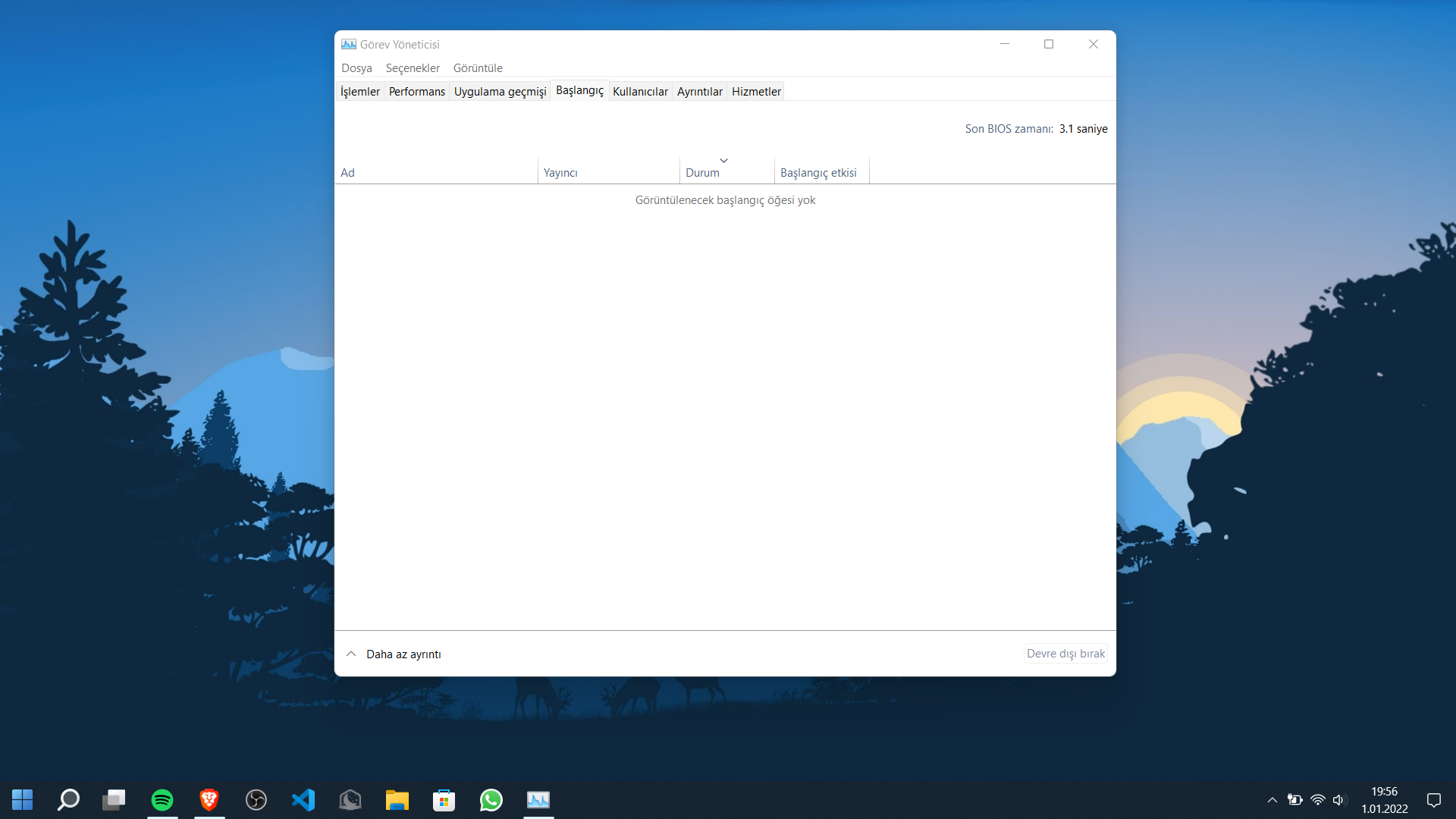Open Visual Studio Code from taskbar
Image resolution: width=1456 pixels, height=819 pixels.
tap(303, 799)
